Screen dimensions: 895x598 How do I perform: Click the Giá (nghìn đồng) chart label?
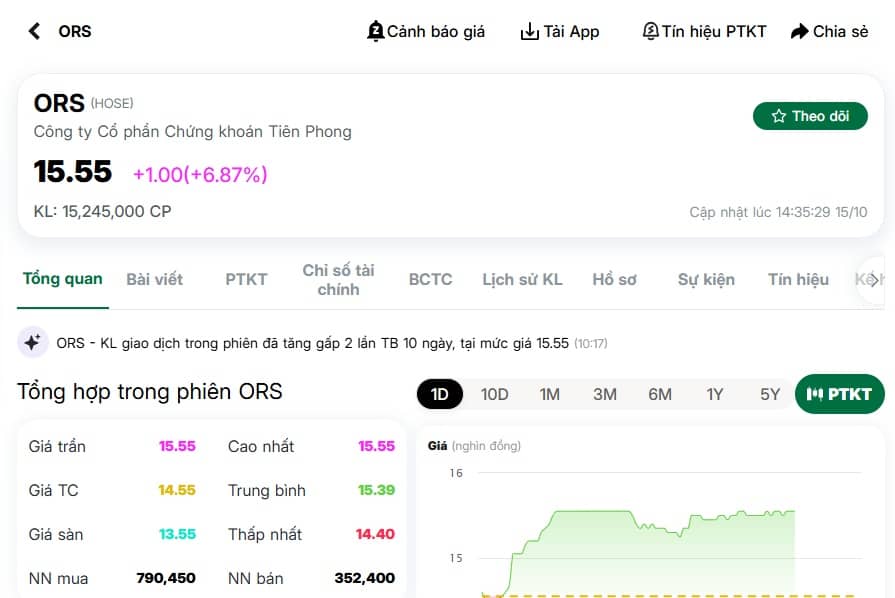coord(474,446)
